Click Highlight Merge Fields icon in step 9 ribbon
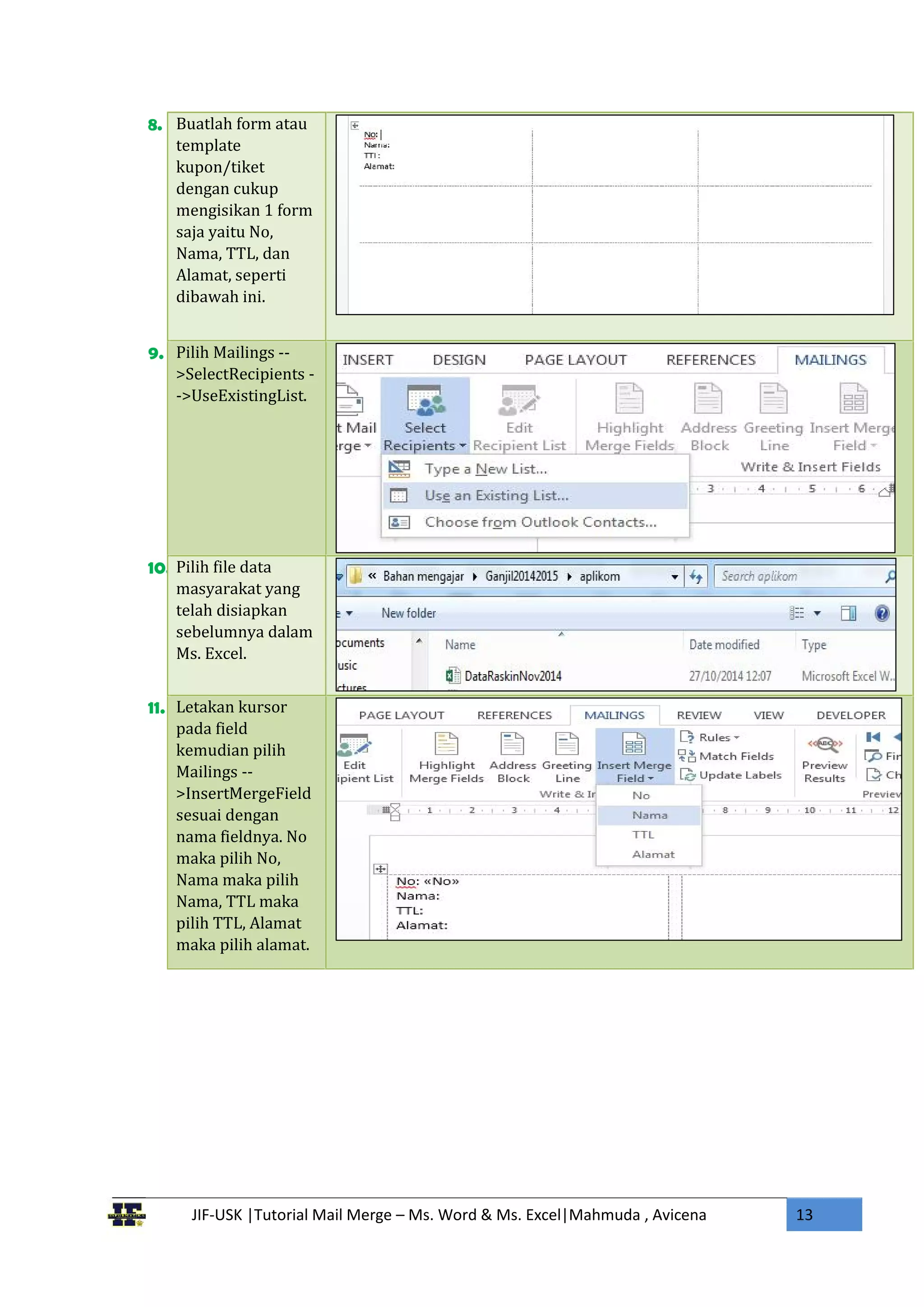 coord(629,398)
